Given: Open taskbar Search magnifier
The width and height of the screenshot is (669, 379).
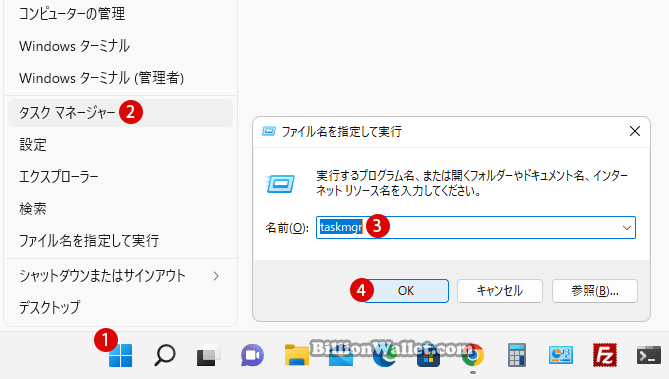Looking at the screenshot, I should [165, 355].
